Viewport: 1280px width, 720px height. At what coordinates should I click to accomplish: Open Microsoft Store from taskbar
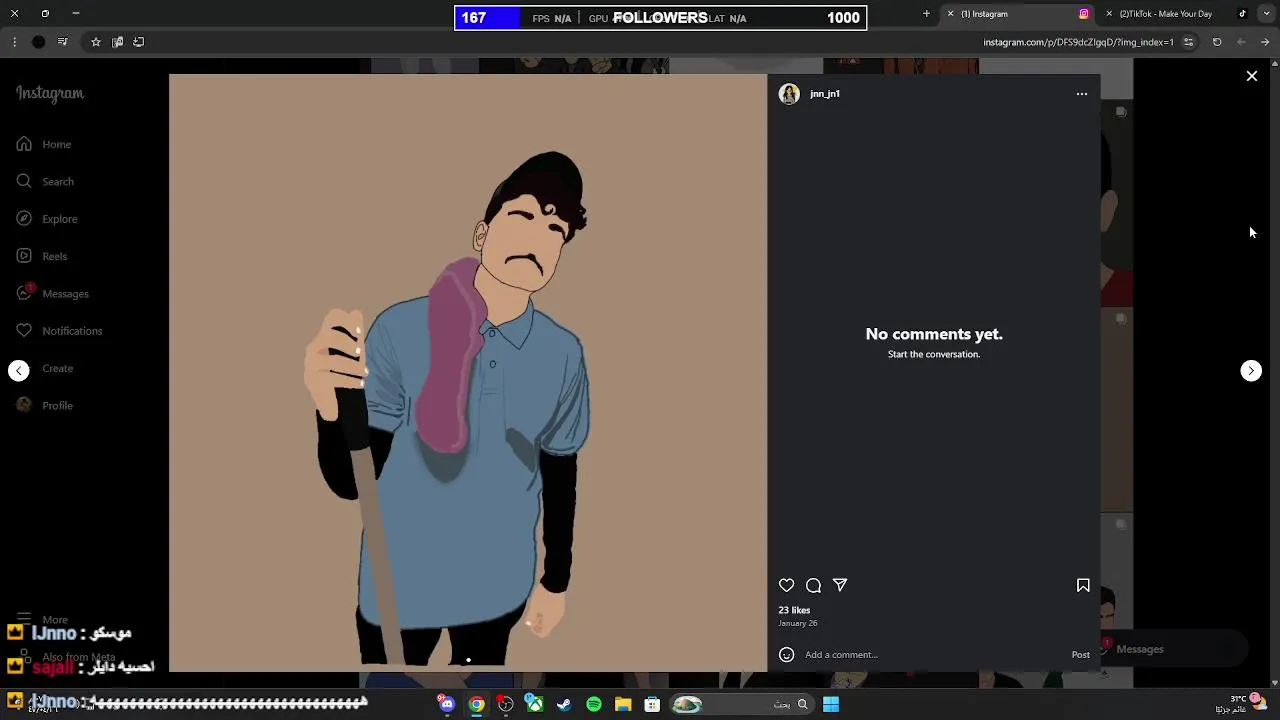tap(652, 705)
